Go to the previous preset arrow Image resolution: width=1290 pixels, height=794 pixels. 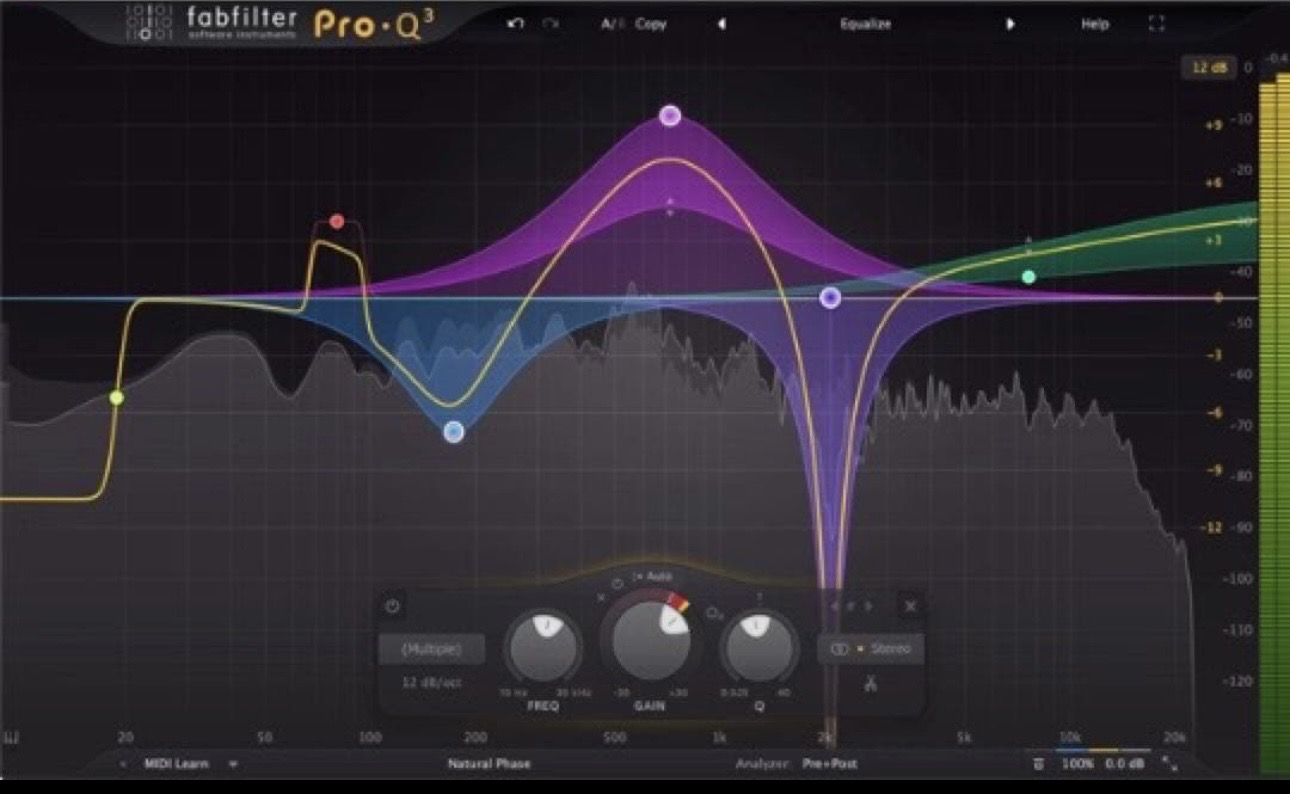pyautogui.click(x=721, y=23)
